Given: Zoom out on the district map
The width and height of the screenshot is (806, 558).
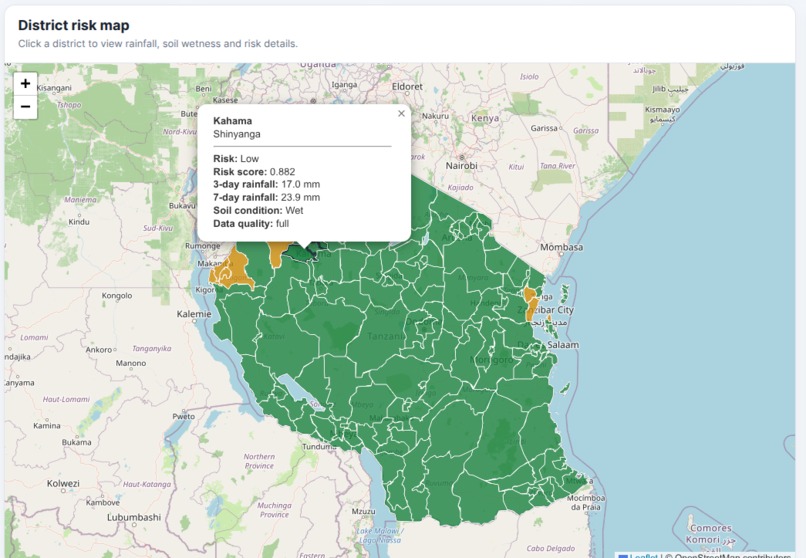Looking at the screenshot, I should [x=25, y=107].
